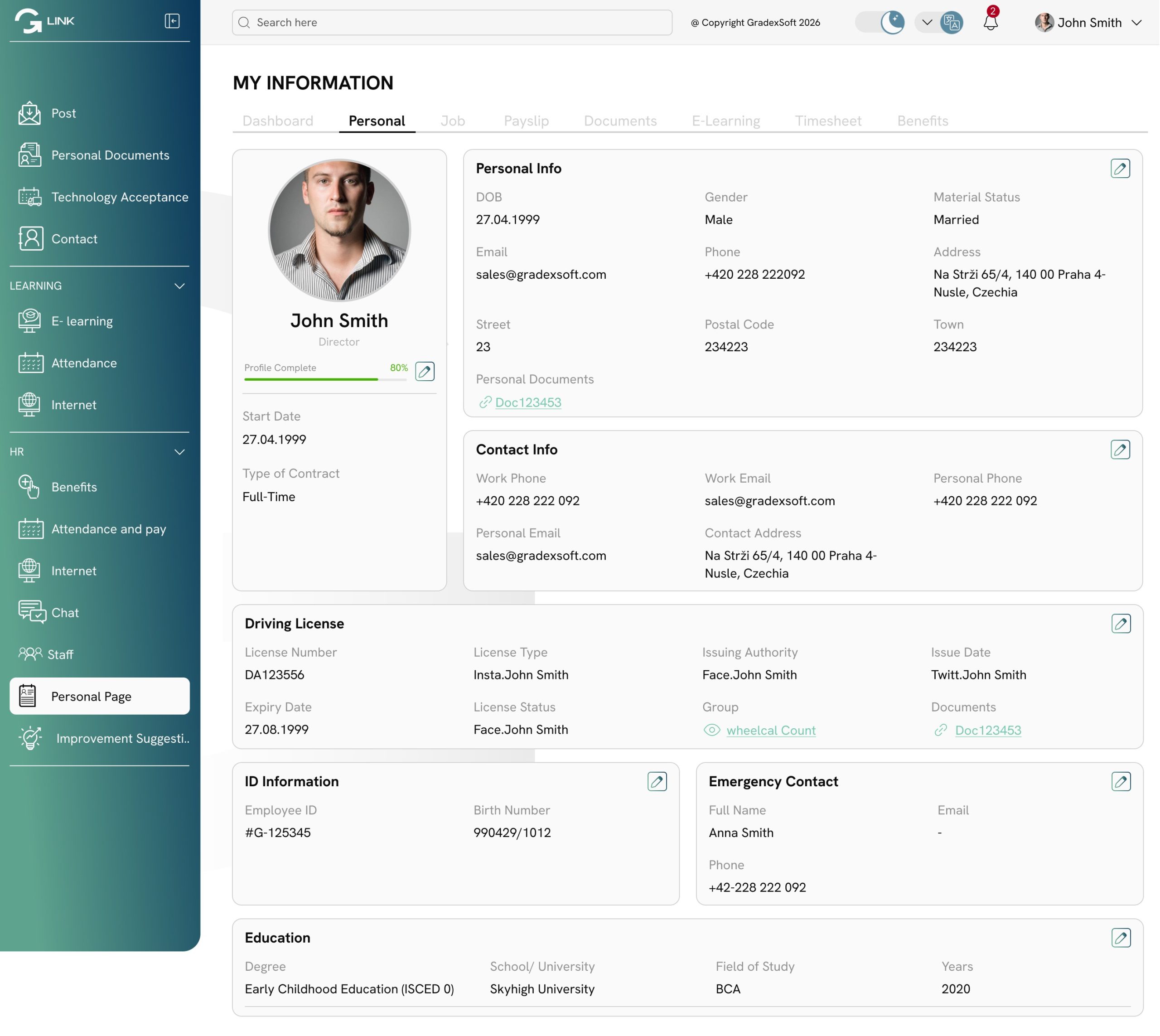The height and width of the screenshot is (1036, 1160).
Task: Collapse the HR sidebar section
Action: point(179,452)
